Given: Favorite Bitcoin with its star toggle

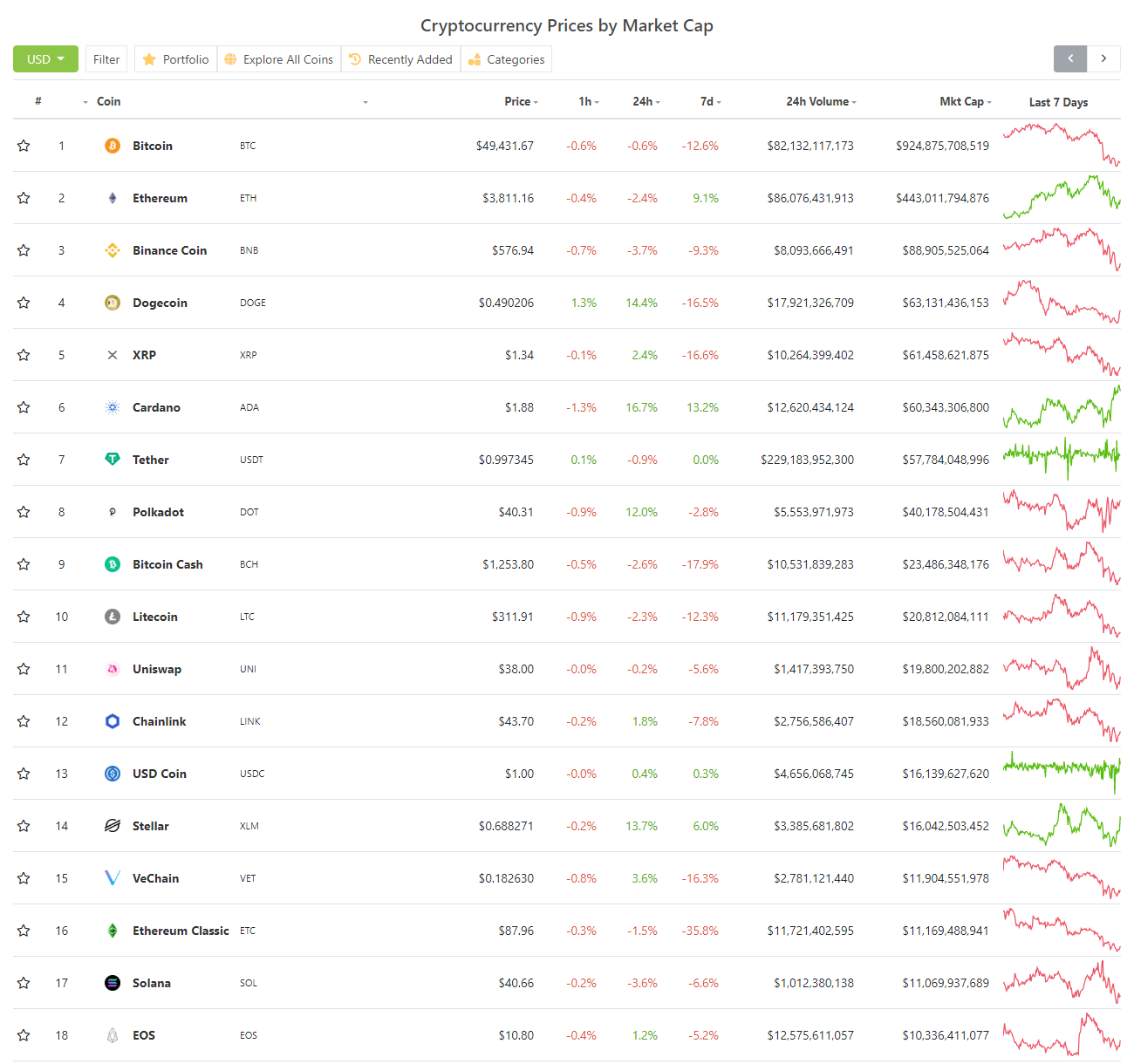Looking at the screenshot, I should pyautogui.click(x=24, y=146).
